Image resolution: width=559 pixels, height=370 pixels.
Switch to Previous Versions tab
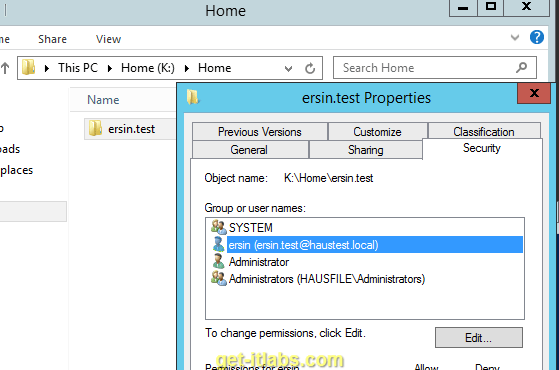coord(260,132)
